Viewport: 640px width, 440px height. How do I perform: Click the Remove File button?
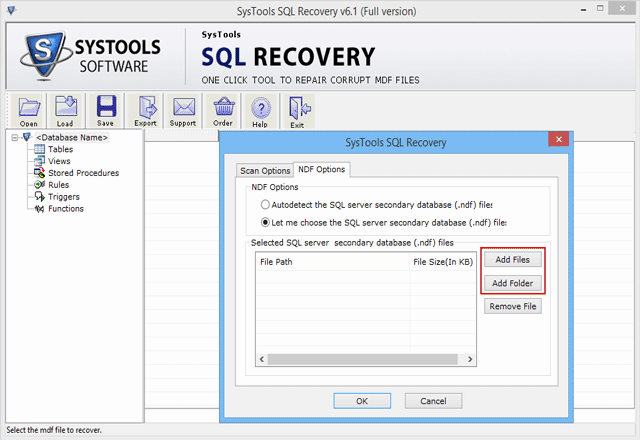(x=513, y=306)
